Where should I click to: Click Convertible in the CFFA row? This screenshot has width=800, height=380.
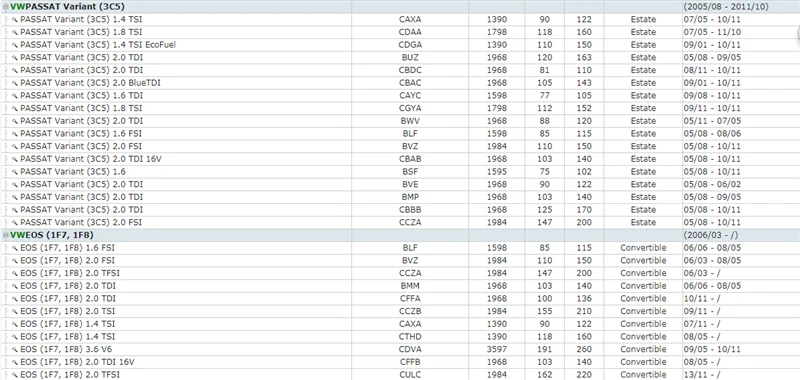click(x=643, y=299)
